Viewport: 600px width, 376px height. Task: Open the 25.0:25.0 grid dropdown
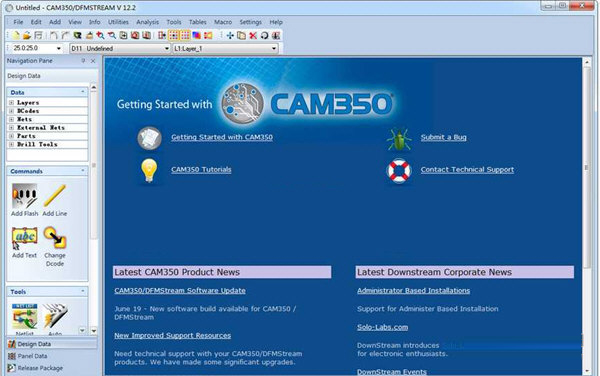[59, 49]
